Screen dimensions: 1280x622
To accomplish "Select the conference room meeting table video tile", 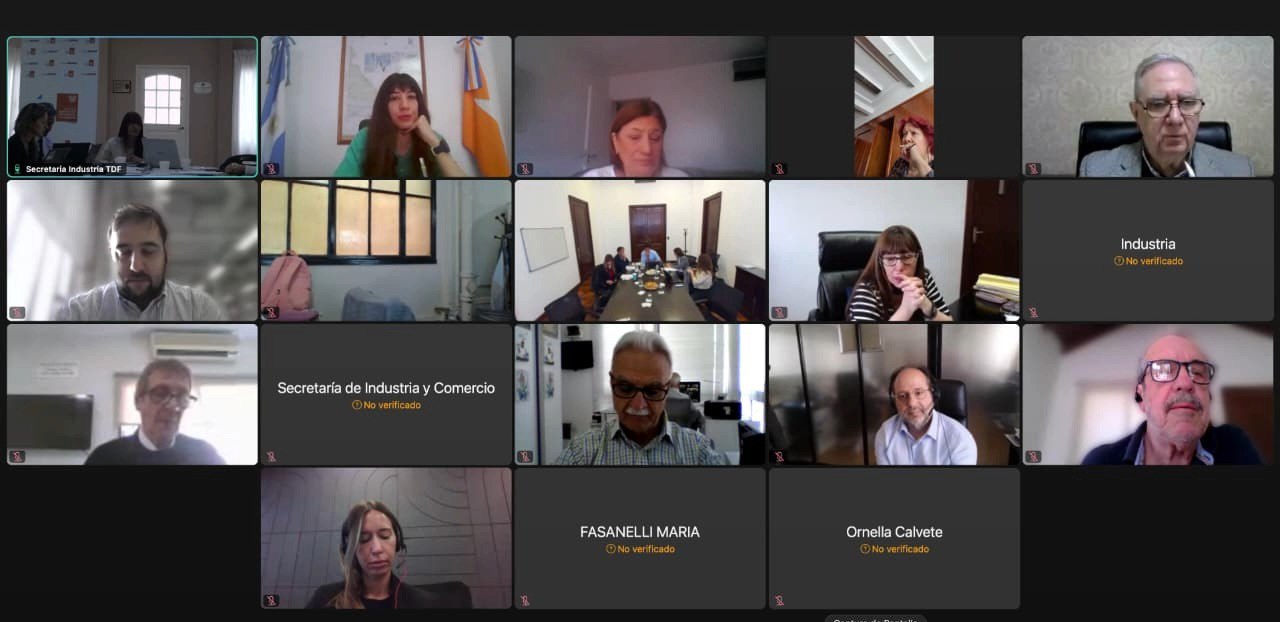I will pyautogui.click(x=640, y=250).
